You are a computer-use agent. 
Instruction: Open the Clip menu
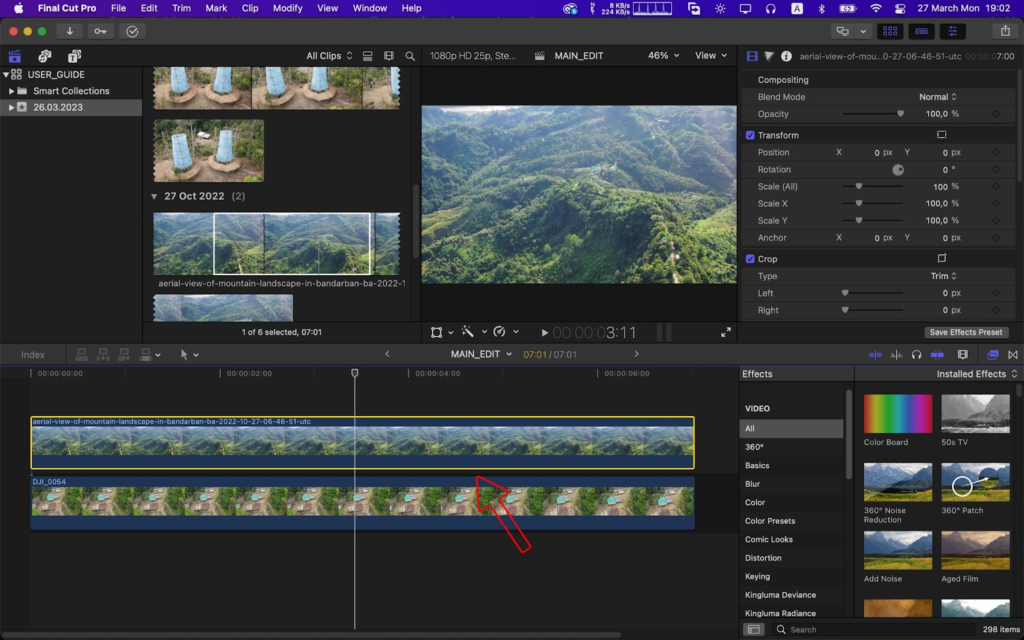[249, 8]
